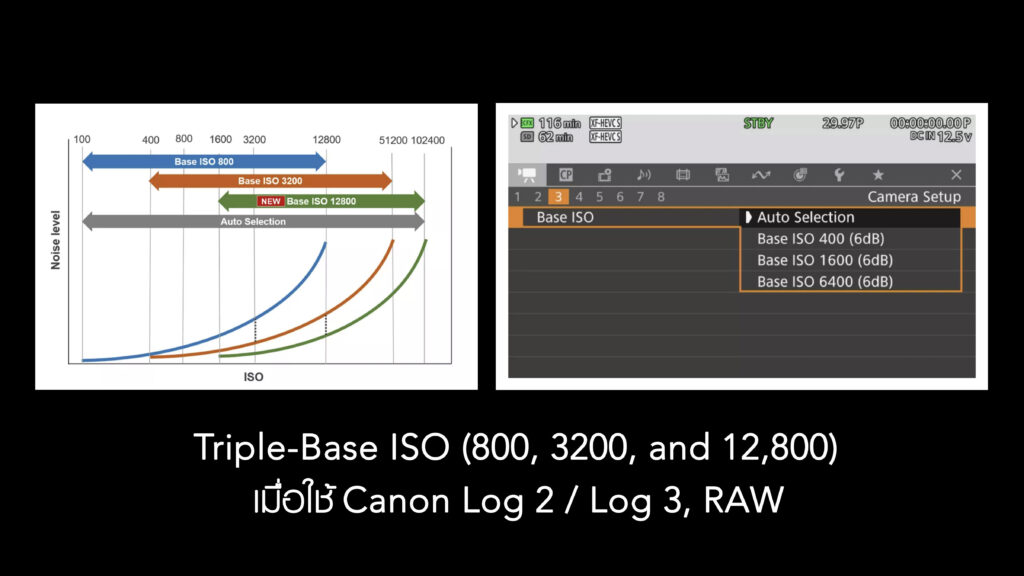Open the Recording/Media Setup menu icon
This screenshot has height=576, width=1024.
tap(604, 175)
